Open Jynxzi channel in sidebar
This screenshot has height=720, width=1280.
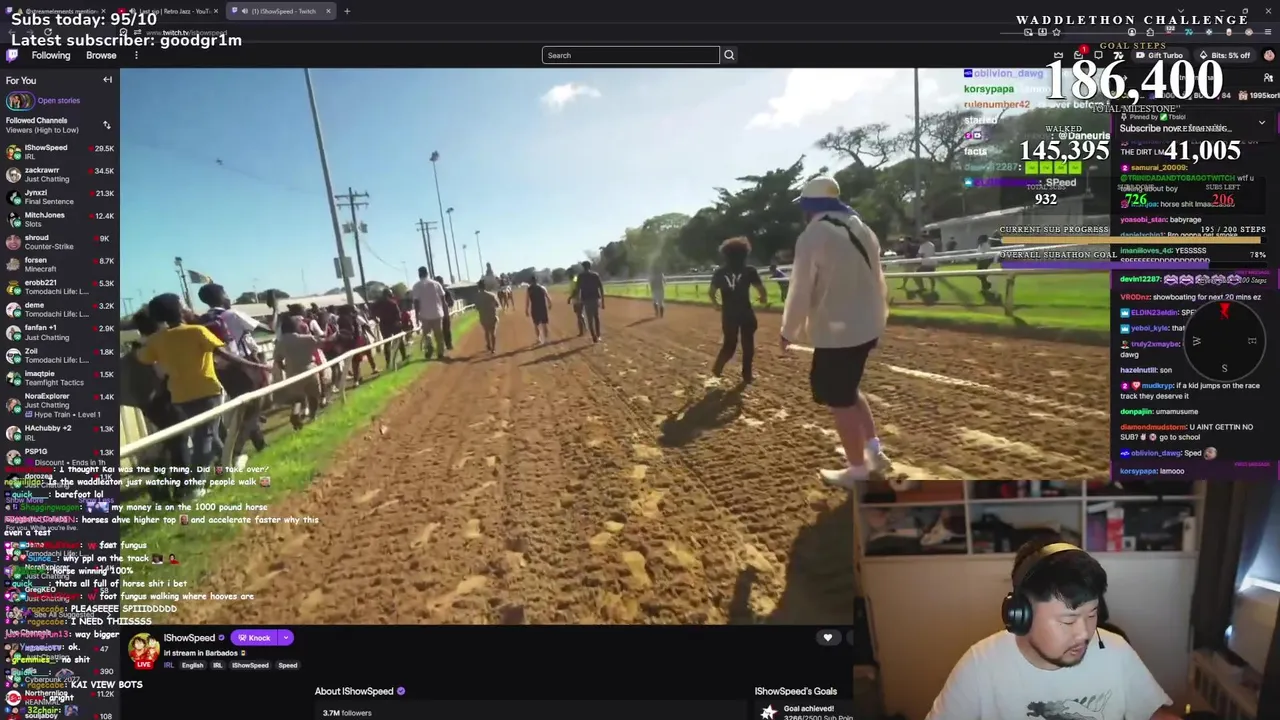(x=60, y=197)
